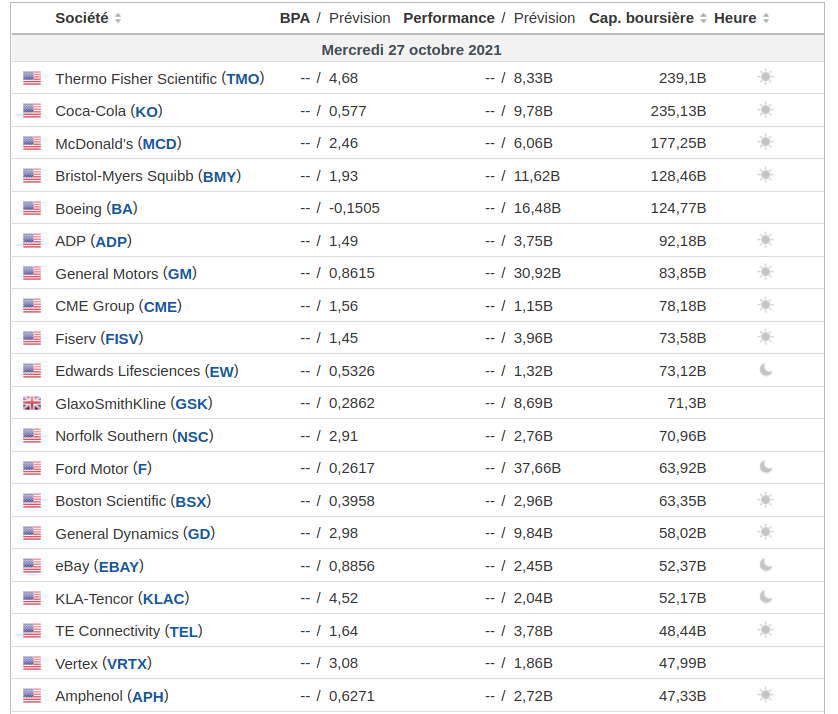
Task: Click the moon icon in eBay row
Action: (766, 565)
